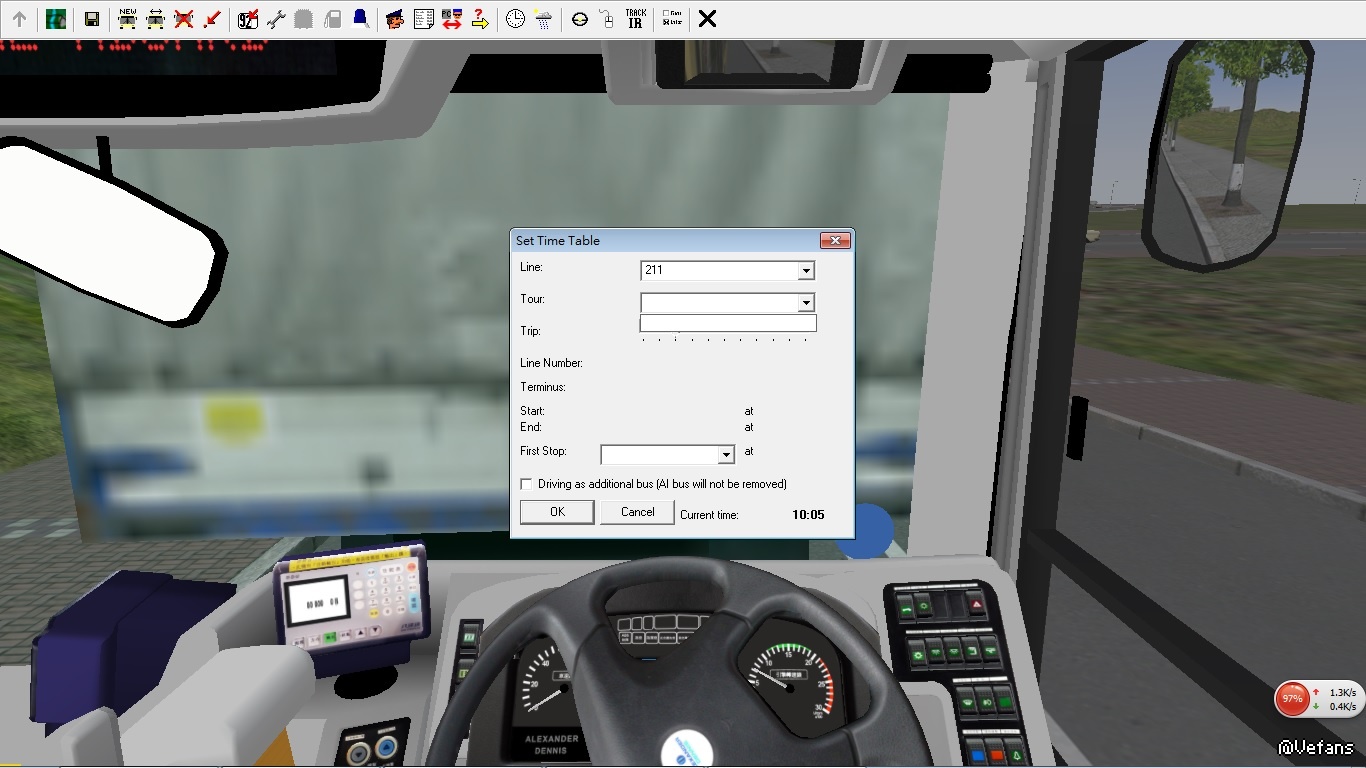1366x768 pixels.
Task: Confirm the timetable with OK
Action: point(557,512)
